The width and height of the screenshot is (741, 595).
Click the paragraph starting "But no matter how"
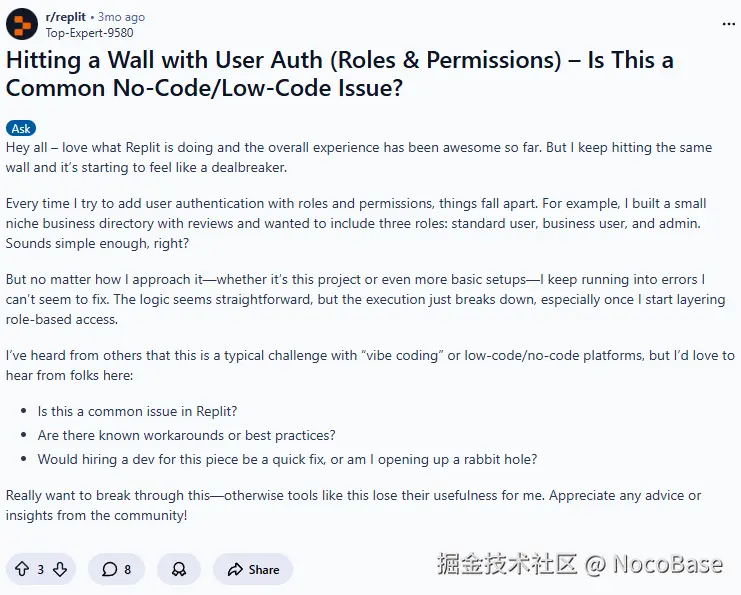coord(362,299)
